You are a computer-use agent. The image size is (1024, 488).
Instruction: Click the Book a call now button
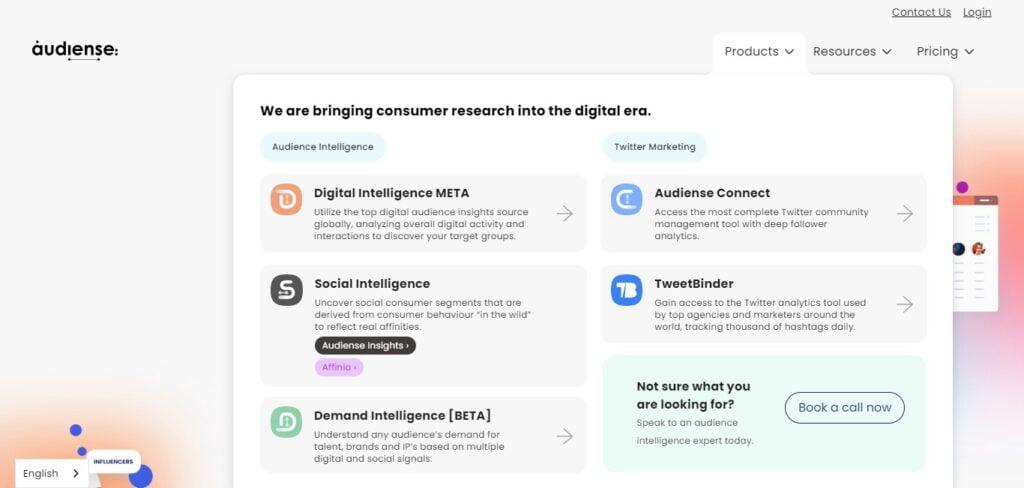point(844,408)
